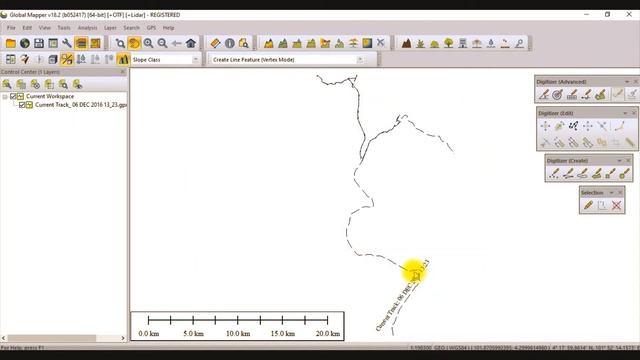Close the Digitizer (Create) toolbar

point(628,161)
